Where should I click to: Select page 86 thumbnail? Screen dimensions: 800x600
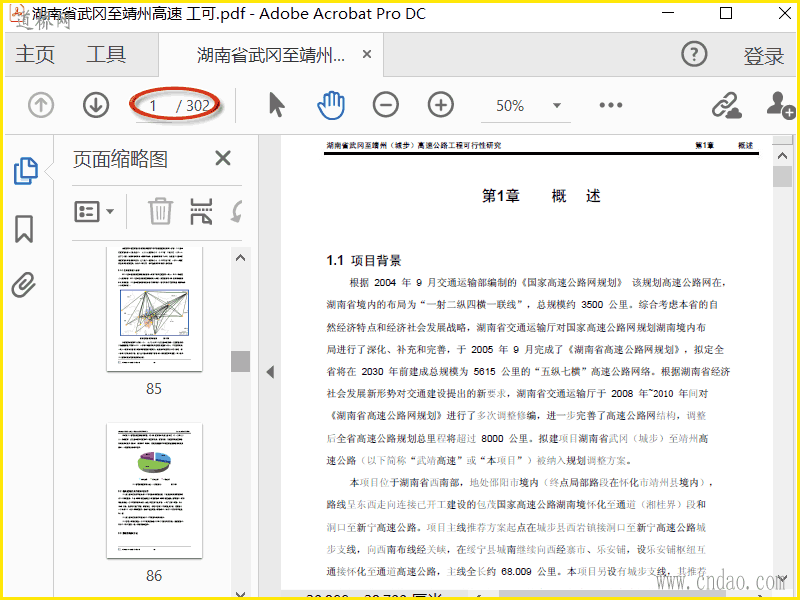click(154, 490)
